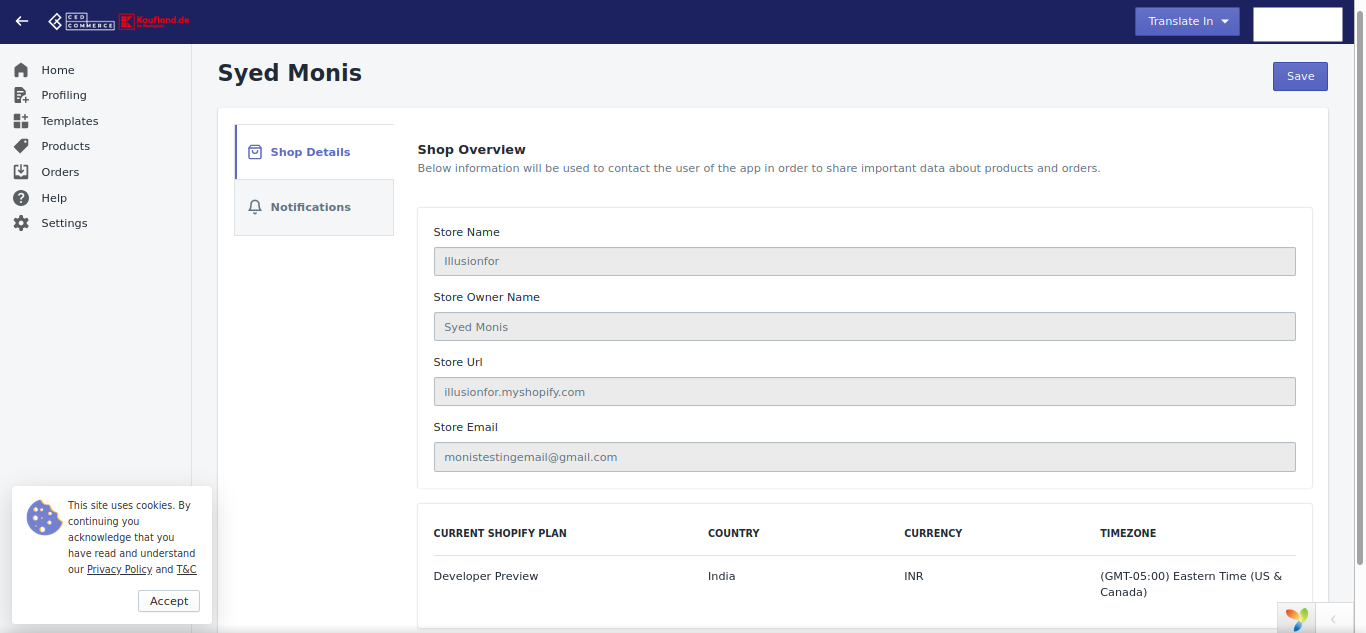Accept the cookies notice

tap(169, 601)
